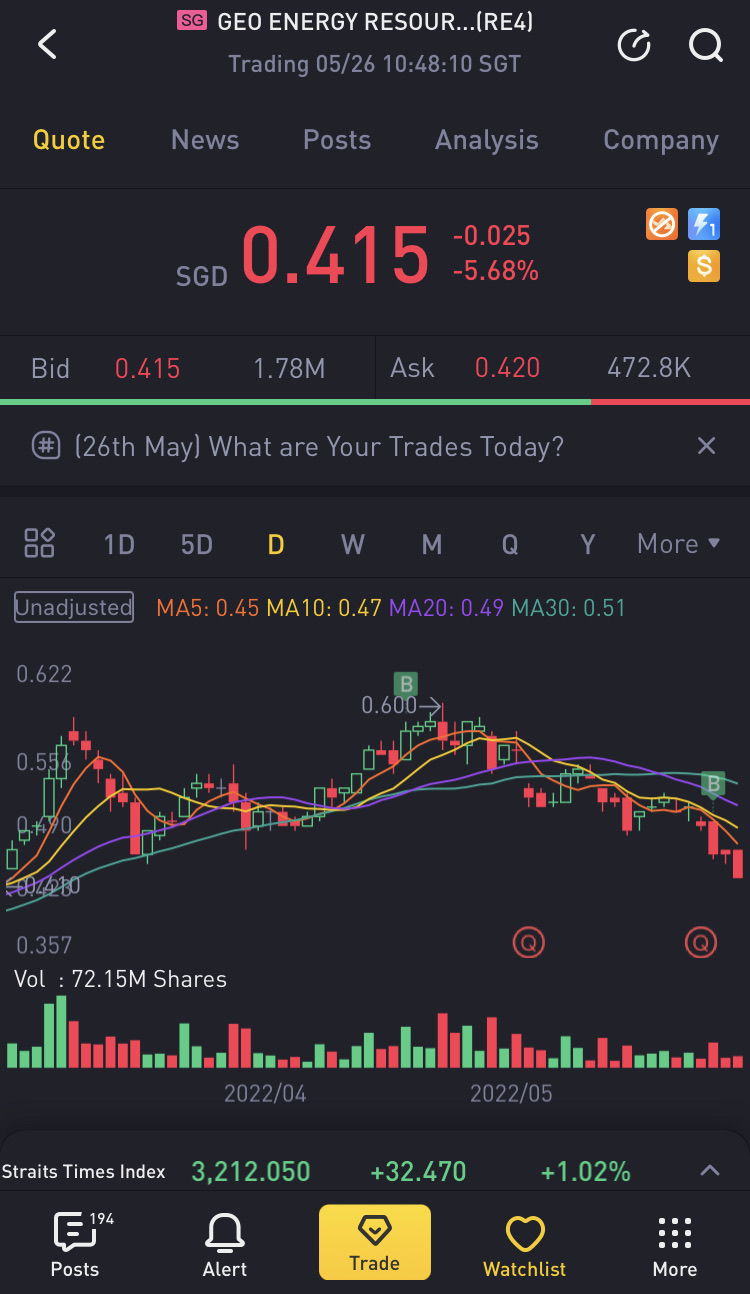750x1294 pixels.
Task: Tap the green B marker near 0.600
Action: (x=405, y=684)
